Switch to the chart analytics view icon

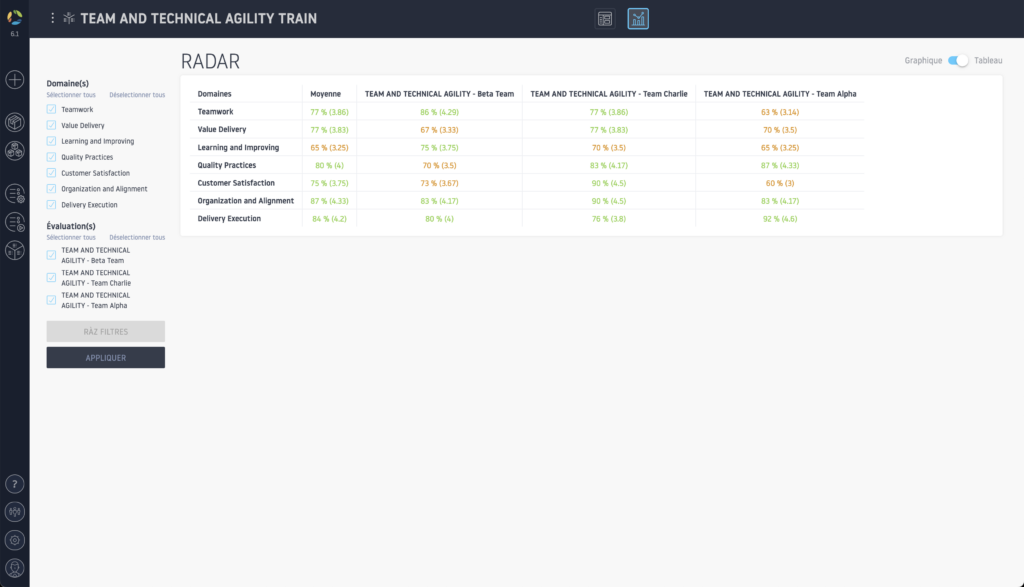[x=638, y=18]
